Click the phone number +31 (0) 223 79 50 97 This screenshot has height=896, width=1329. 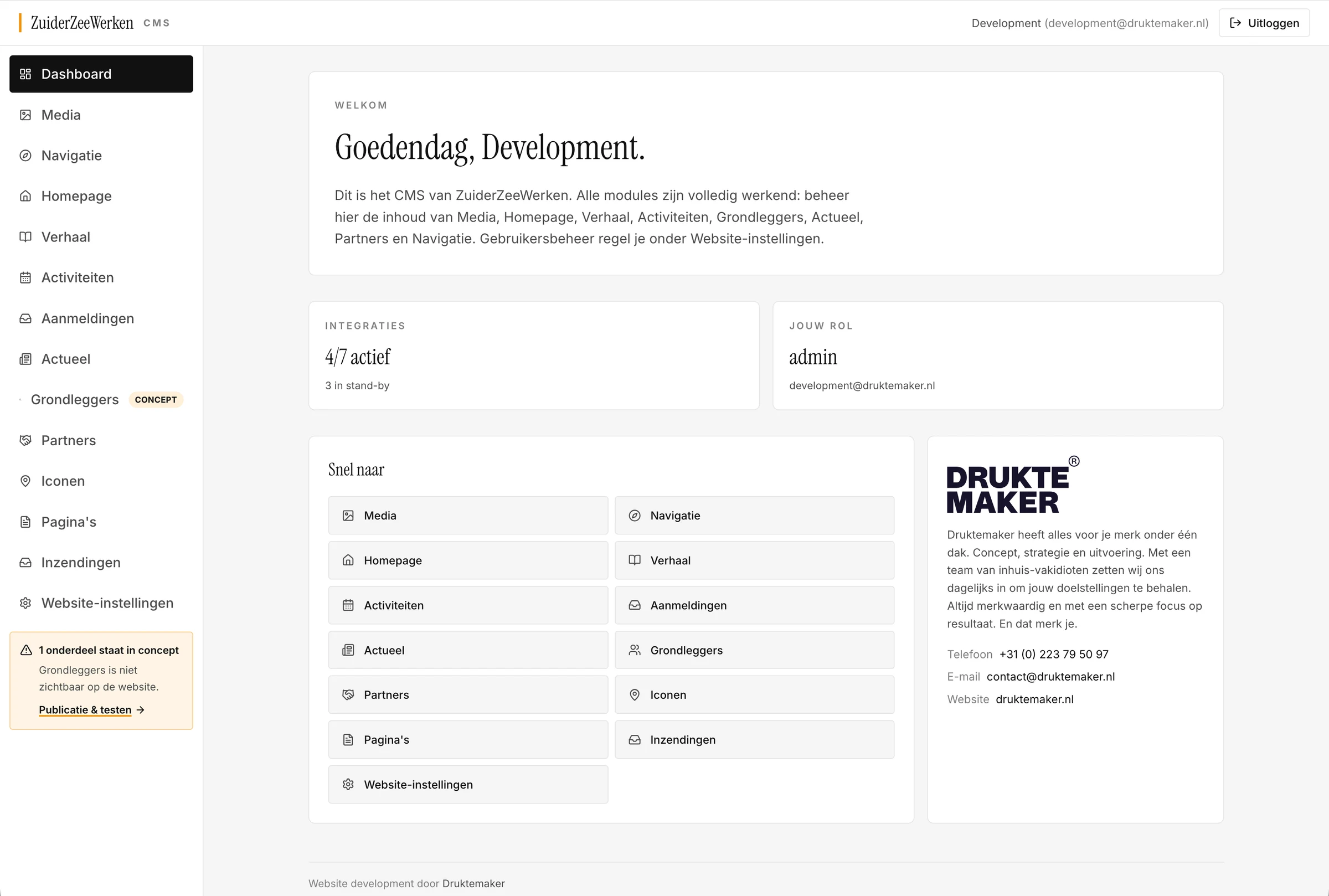[x=1054, y=653]
